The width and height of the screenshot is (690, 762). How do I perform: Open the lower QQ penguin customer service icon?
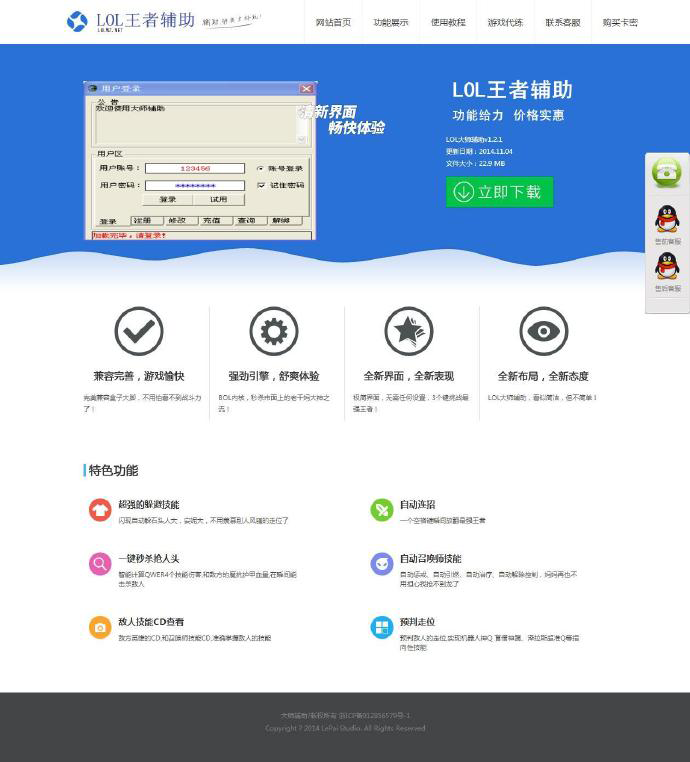[667, 266]
